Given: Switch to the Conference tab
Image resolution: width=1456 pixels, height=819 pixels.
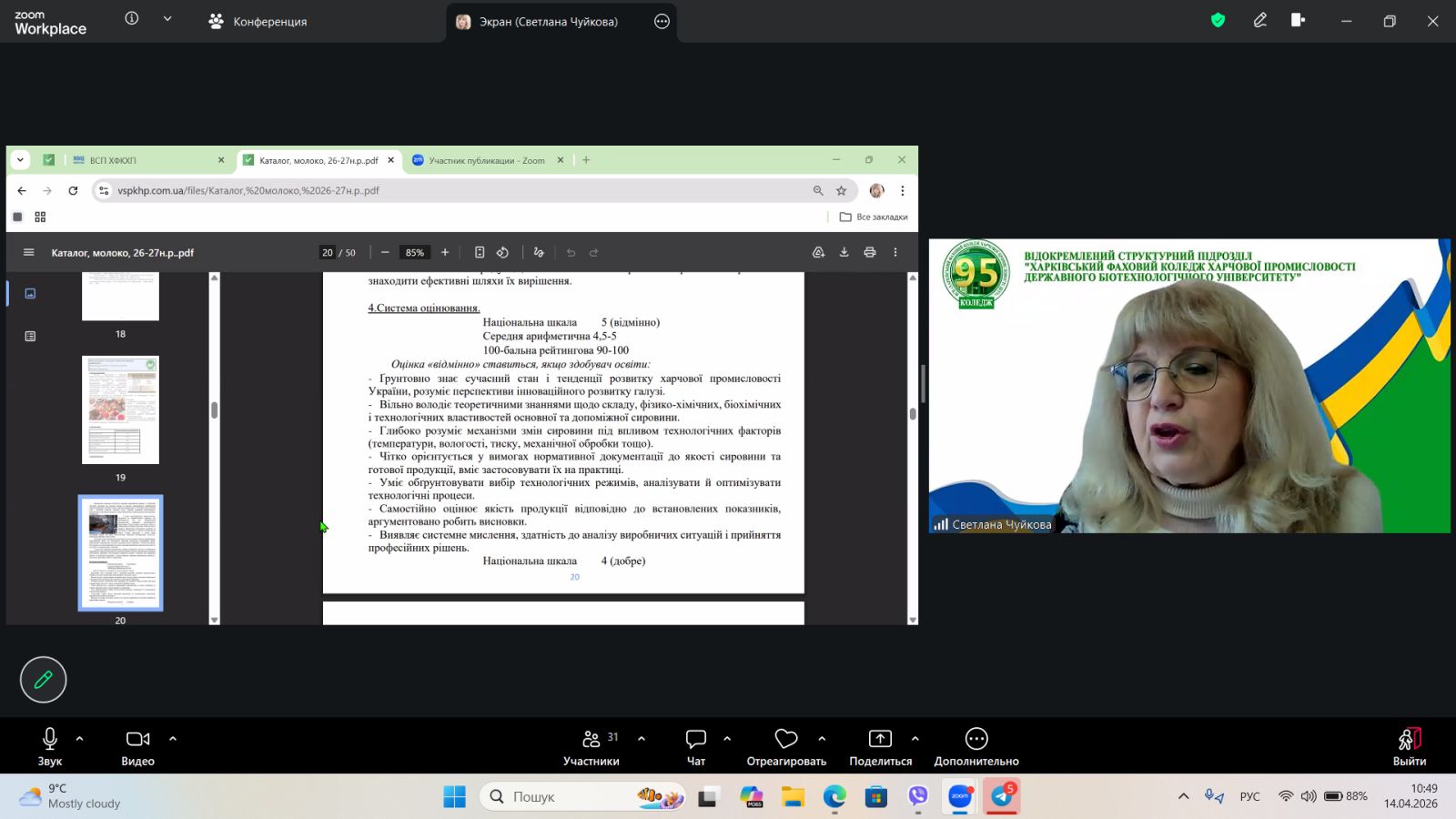Looking at the screenshot, I should point(258,22).
